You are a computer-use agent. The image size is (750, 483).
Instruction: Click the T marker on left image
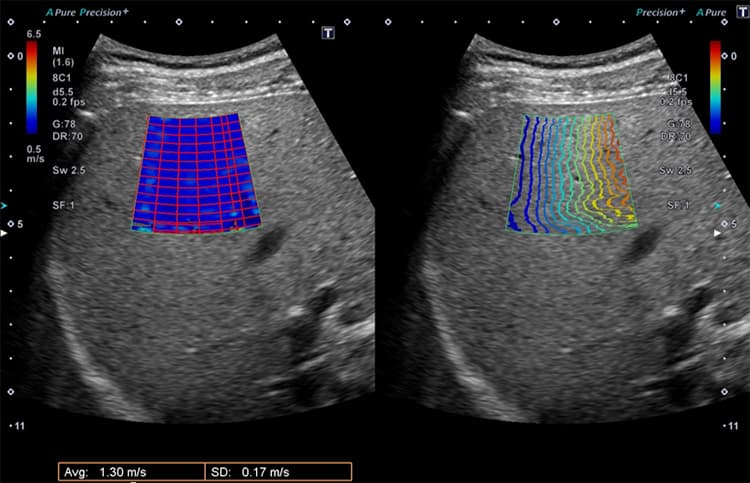327,33
